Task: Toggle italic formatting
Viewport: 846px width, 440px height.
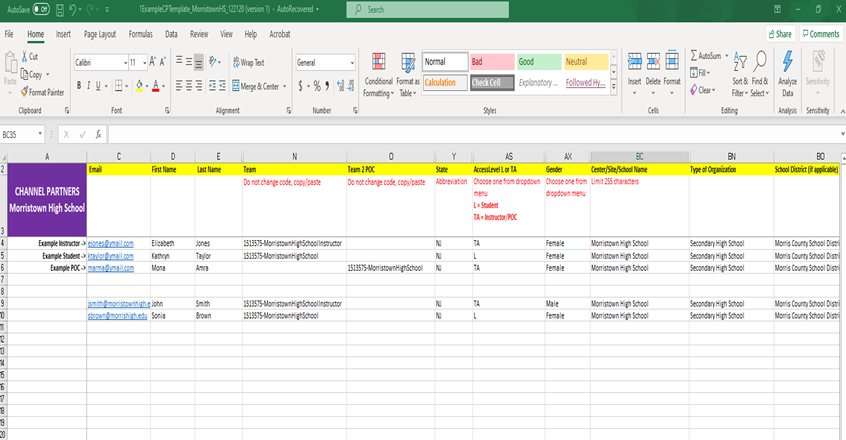Action: click(x=90, y=86)
